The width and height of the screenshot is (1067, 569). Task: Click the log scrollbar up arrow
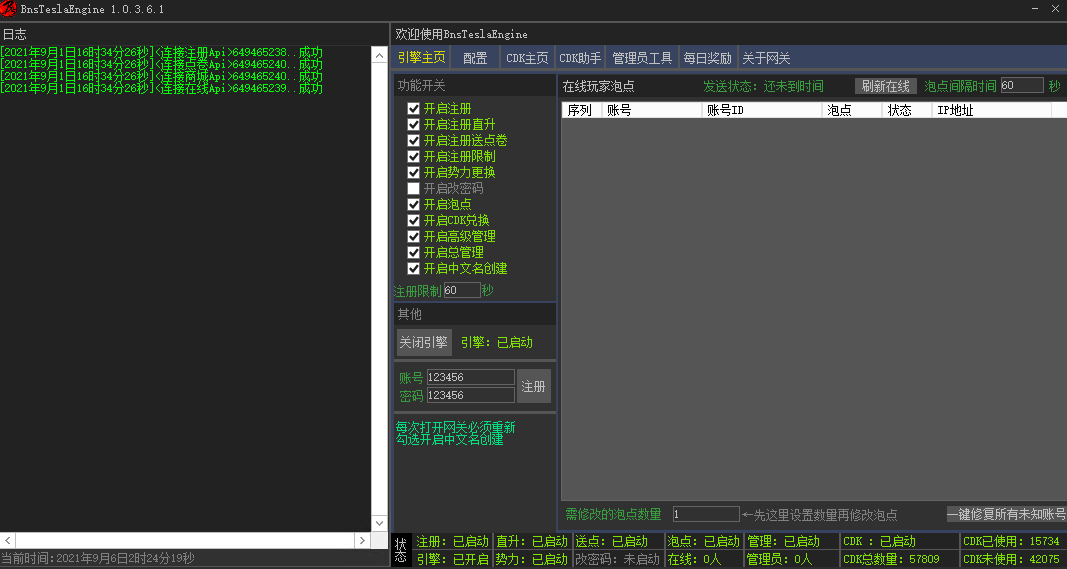pos(379,56)
